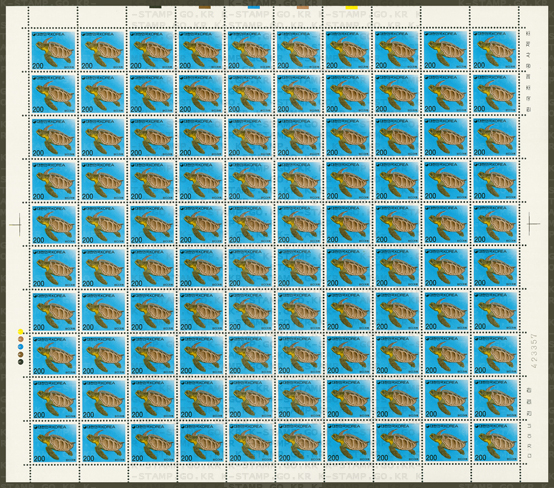Select the tan dot below the yellow dot

[x=20, y=339]
